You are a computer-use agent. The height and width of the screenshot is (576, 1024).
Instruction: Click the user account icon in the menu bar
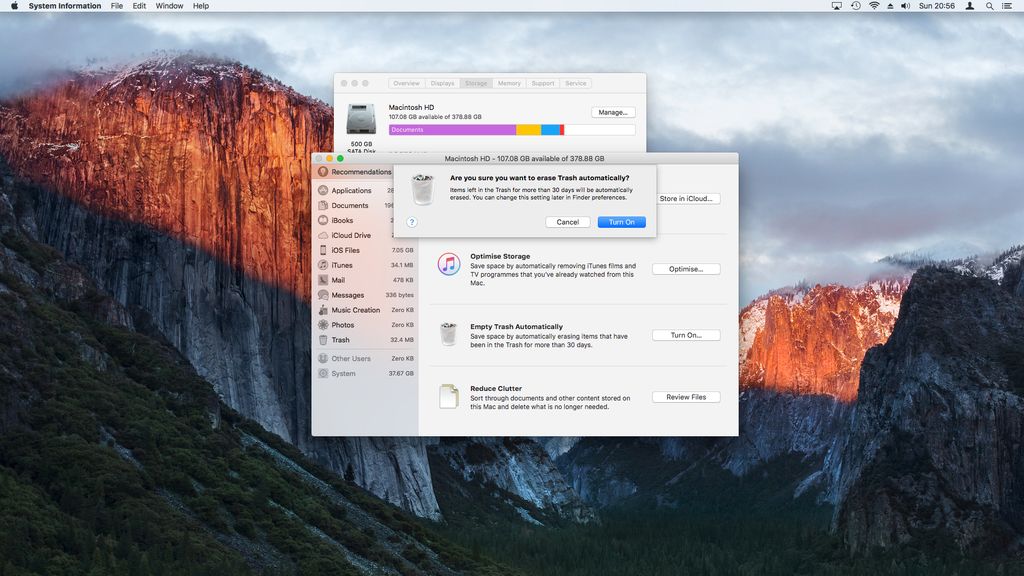[968, 6]
